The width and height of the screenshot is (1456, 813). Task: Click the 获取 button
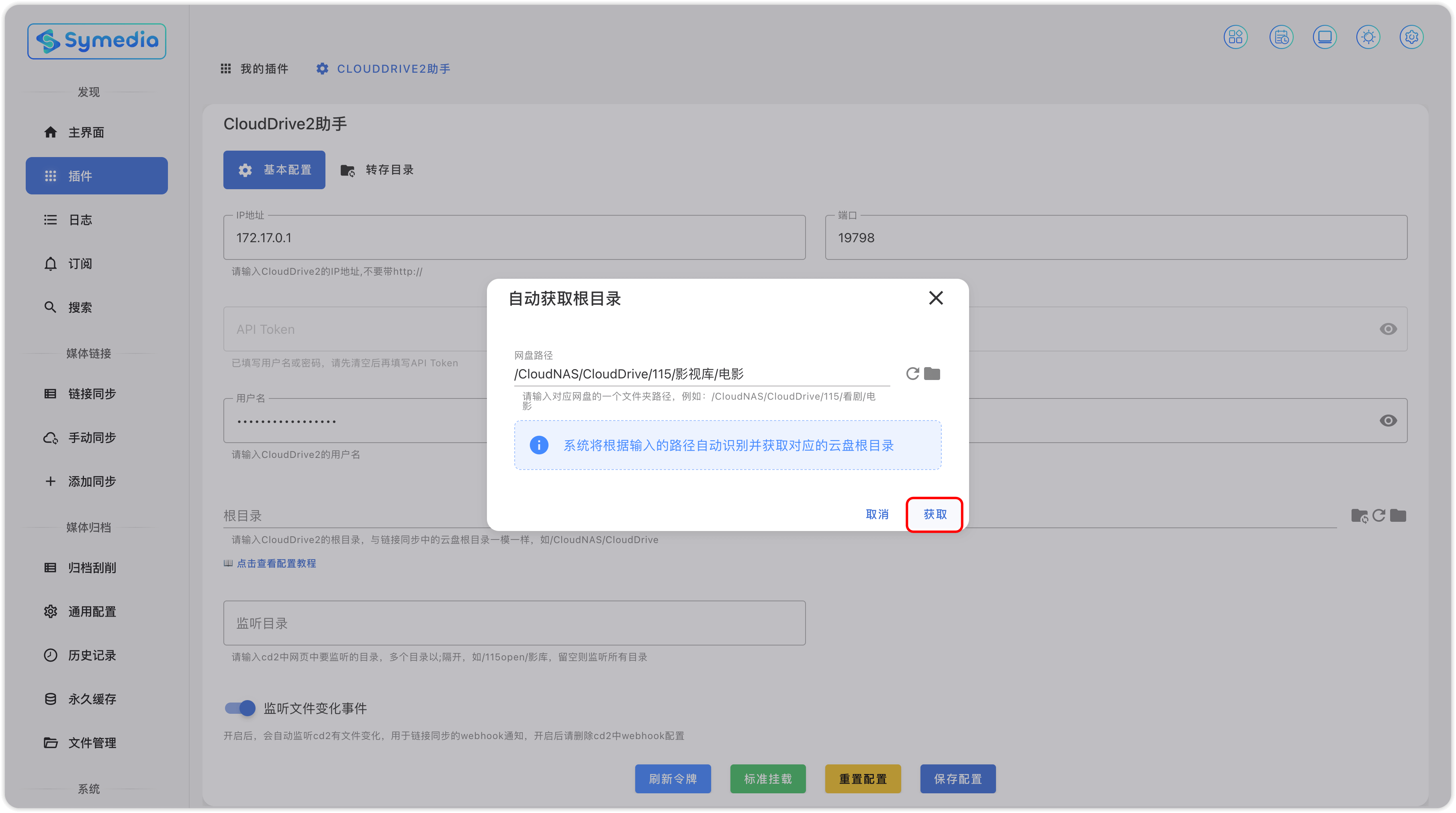coord(934,514)
